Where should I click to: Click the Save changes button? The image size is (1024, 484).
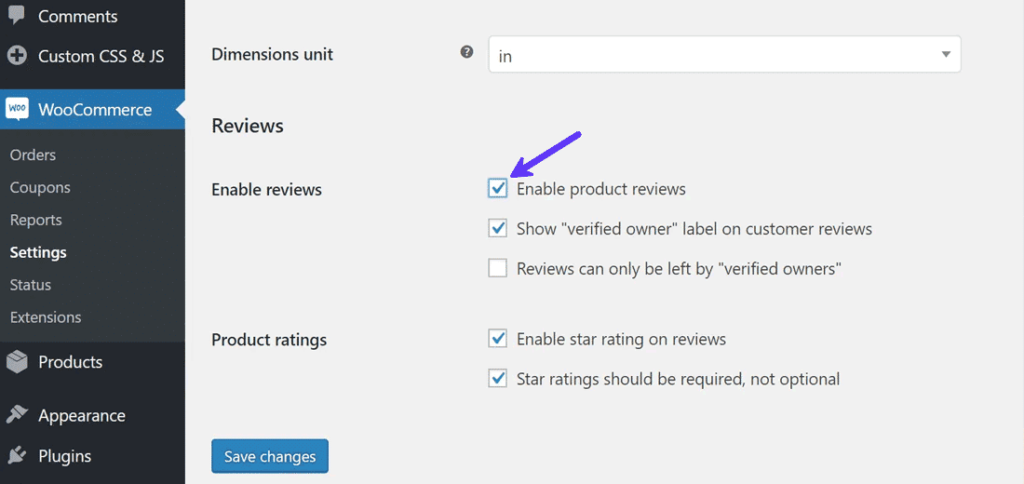point(270,456)
